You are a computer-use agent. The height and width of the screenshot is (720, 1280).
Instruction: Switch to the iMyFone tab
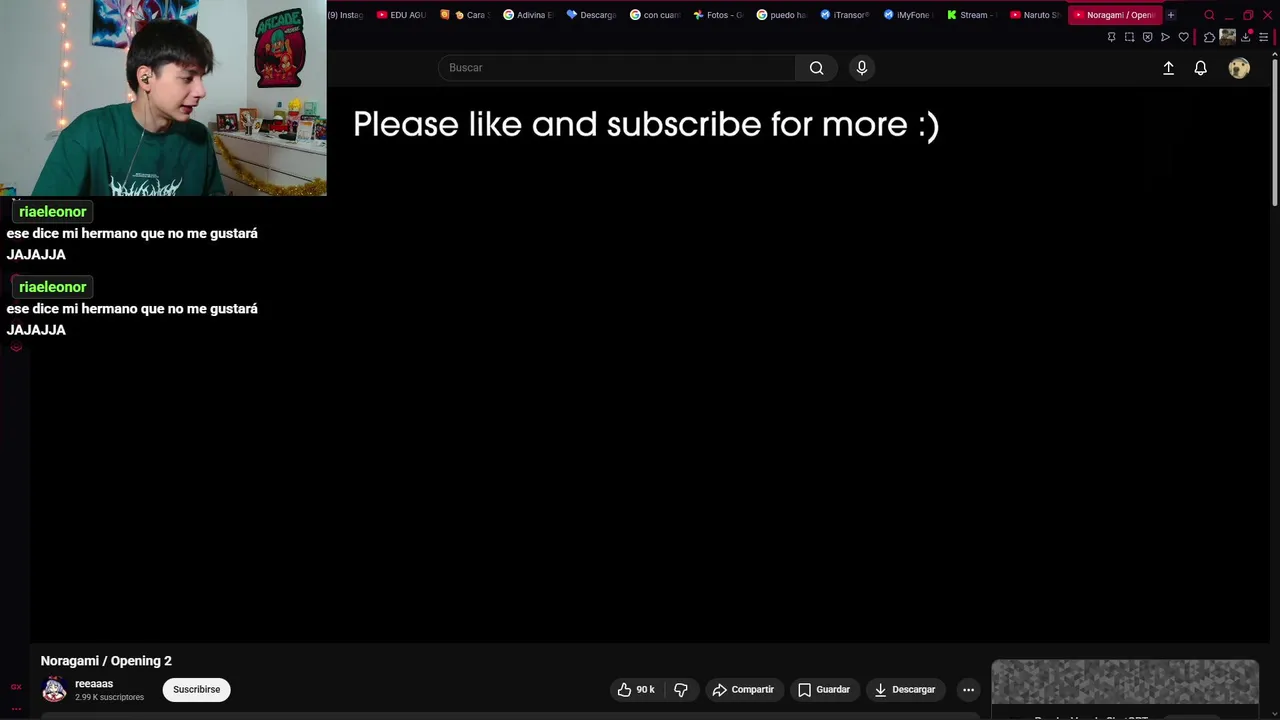pyautogui.click(x=907, y=15)
